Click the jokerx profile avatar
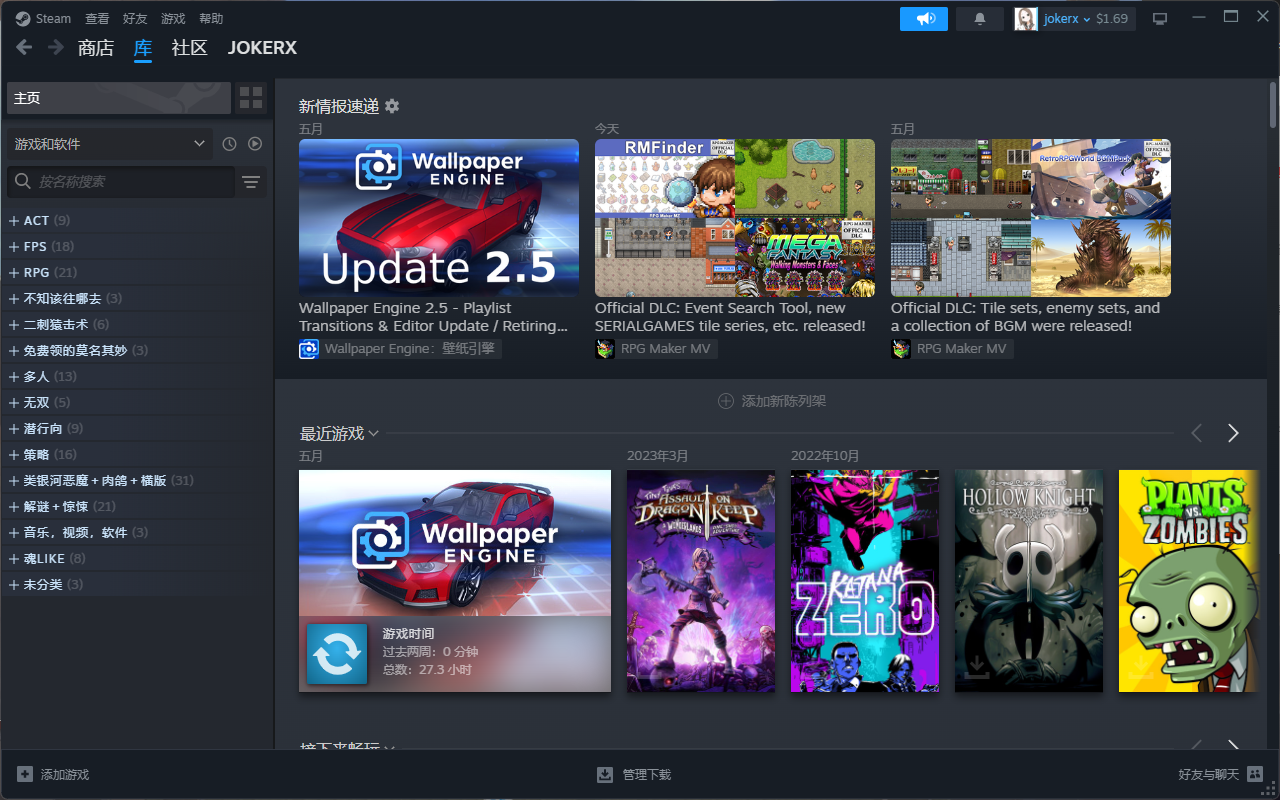 [x=1026, y=18]
